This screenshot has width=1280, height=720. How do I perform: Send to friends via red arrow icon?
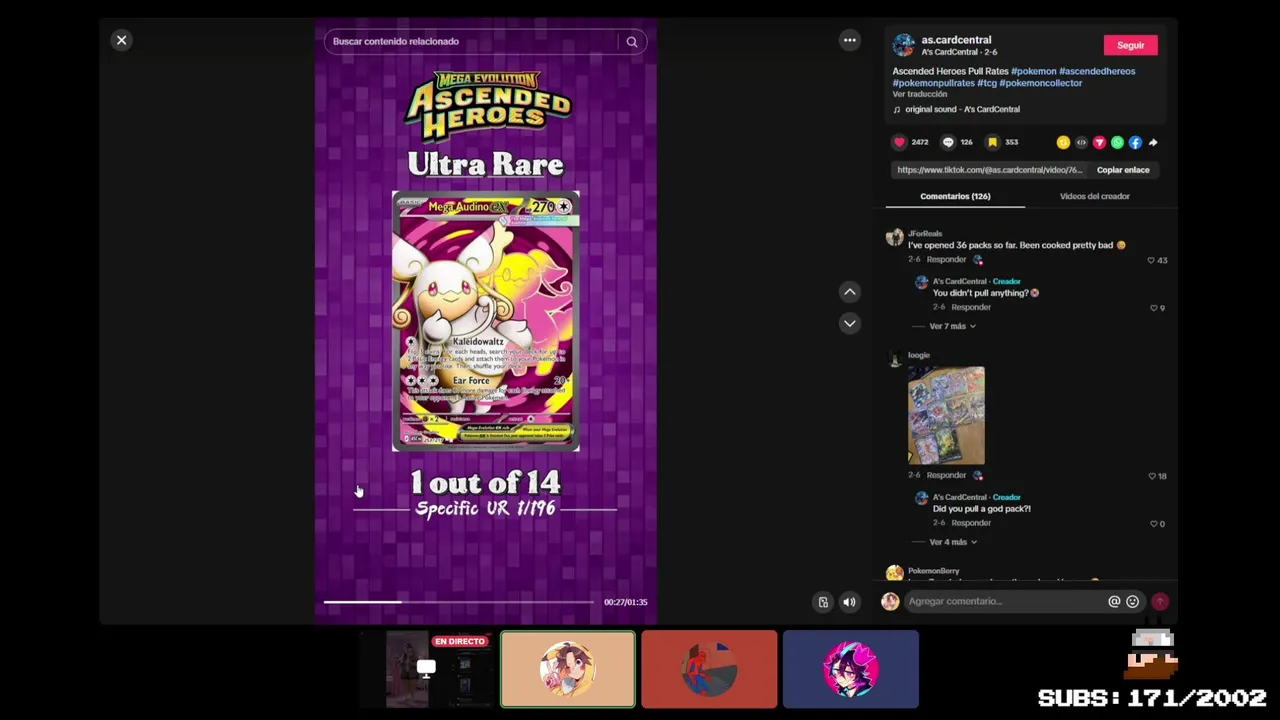click(x=1099, y=142)
